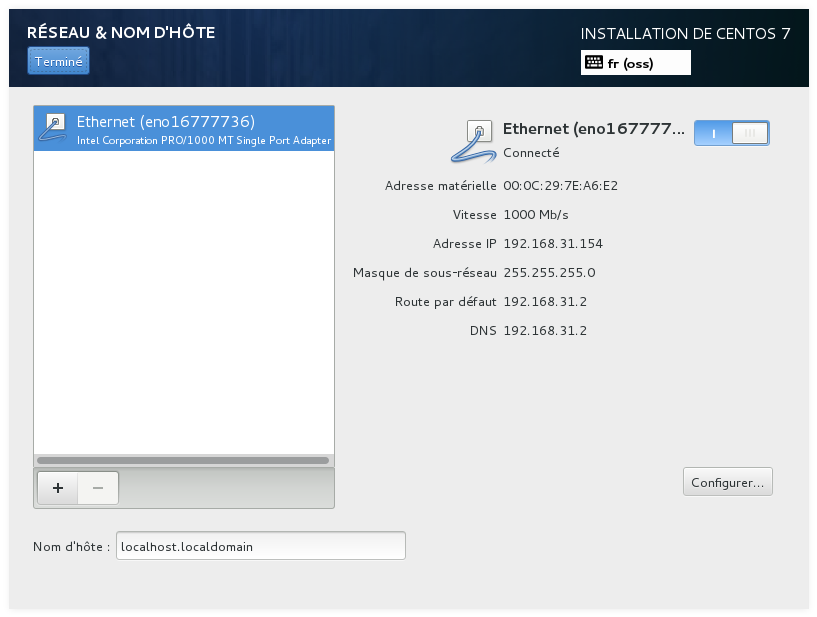
Task: Click the keyboard icon beside fr (oss)
Action: [593, 63]
